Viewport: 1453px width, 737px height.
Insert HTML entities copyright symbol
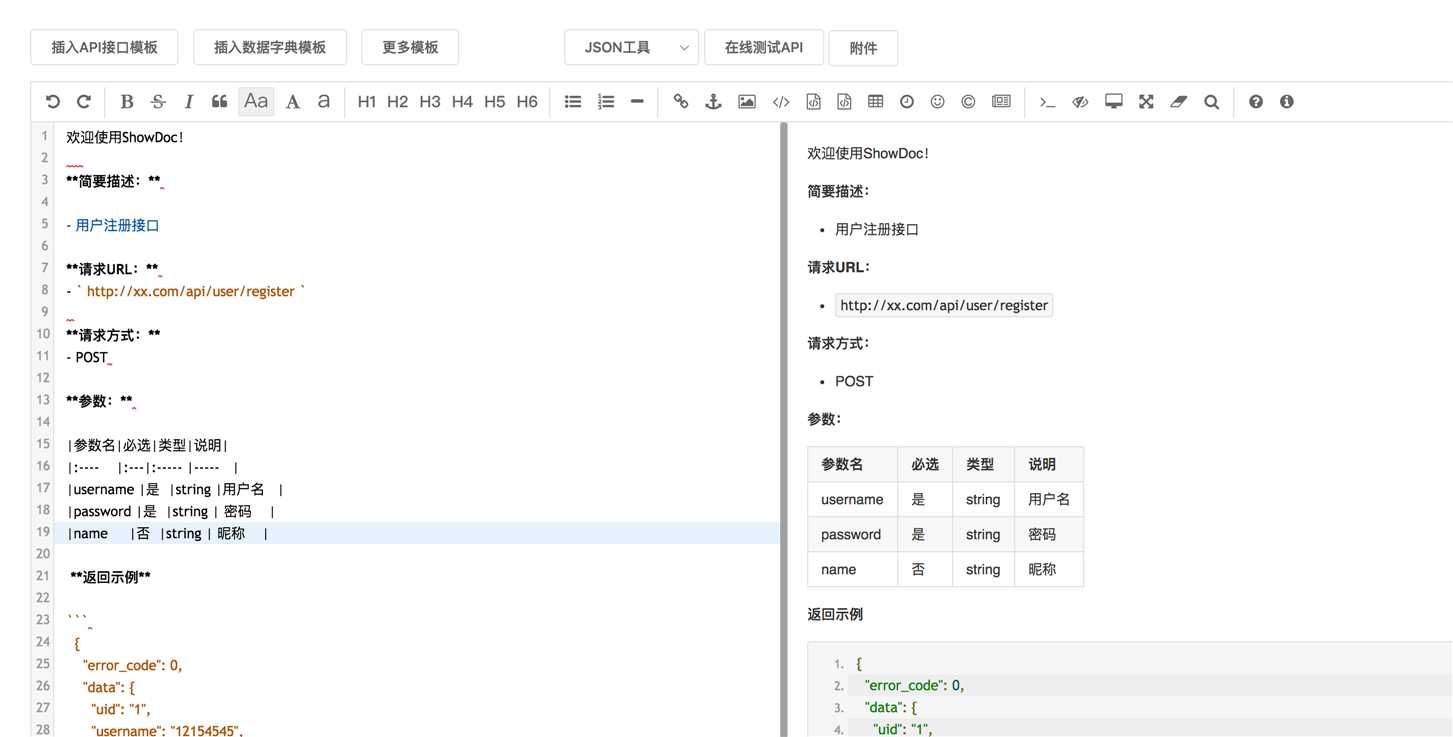pos(968,101)
